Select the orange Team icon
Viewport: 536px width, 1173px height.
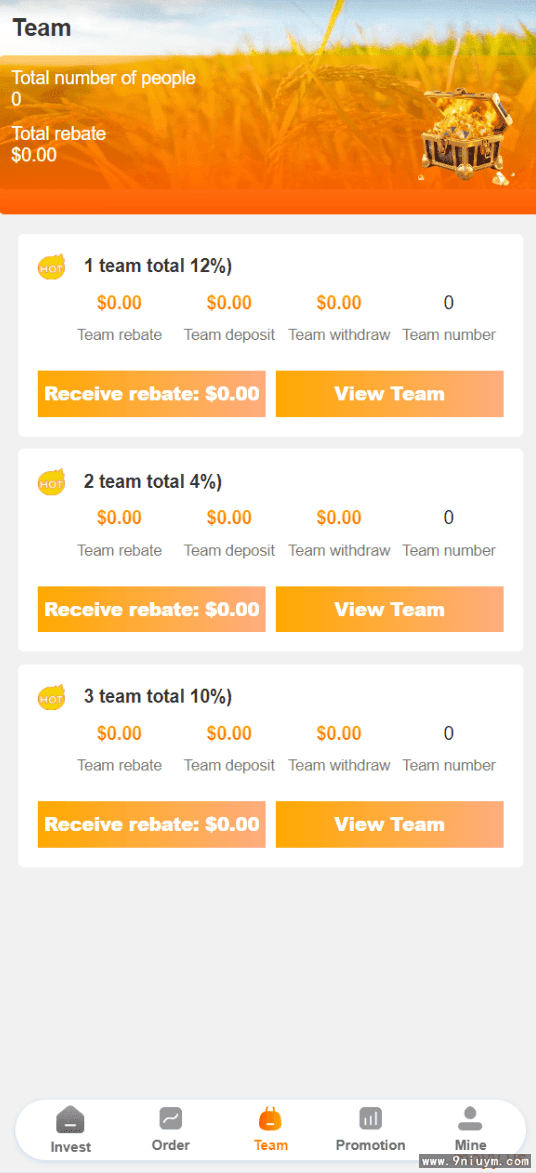pyautogui.click(x=270, y=1119)
